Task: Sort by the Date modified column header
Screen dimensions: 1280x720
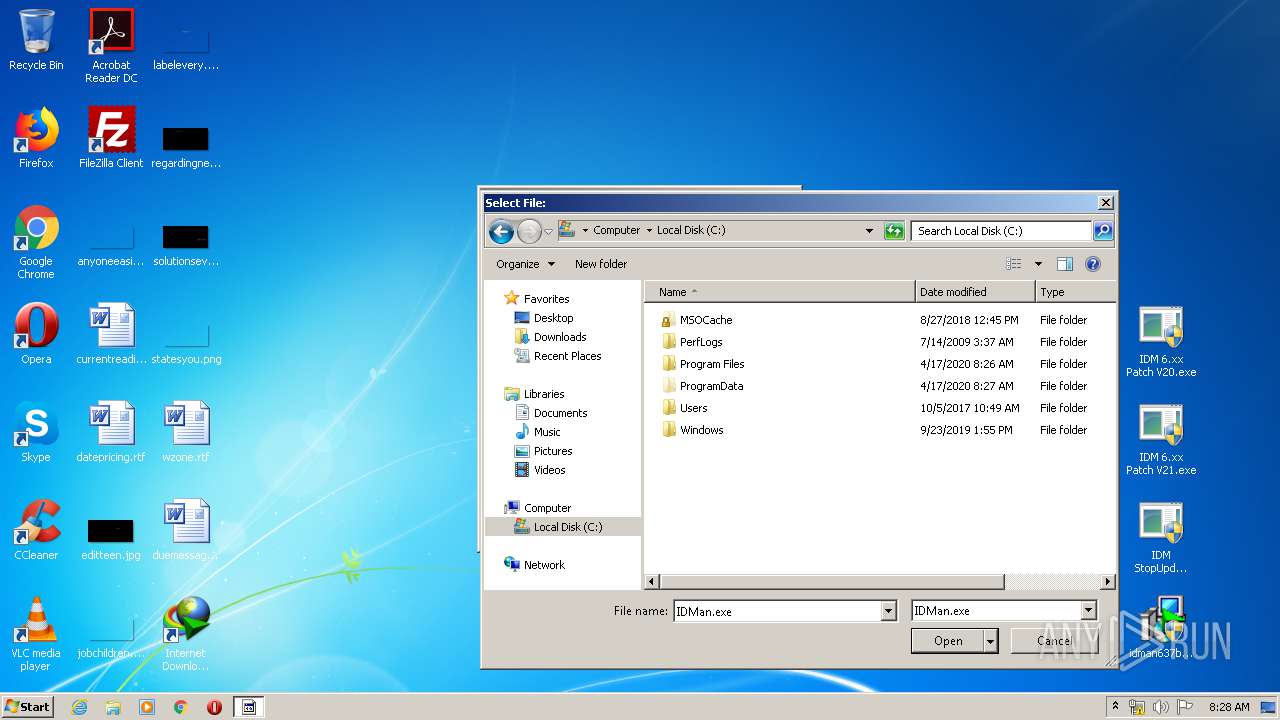Action: pyautogui.click(x=975, y=292)
